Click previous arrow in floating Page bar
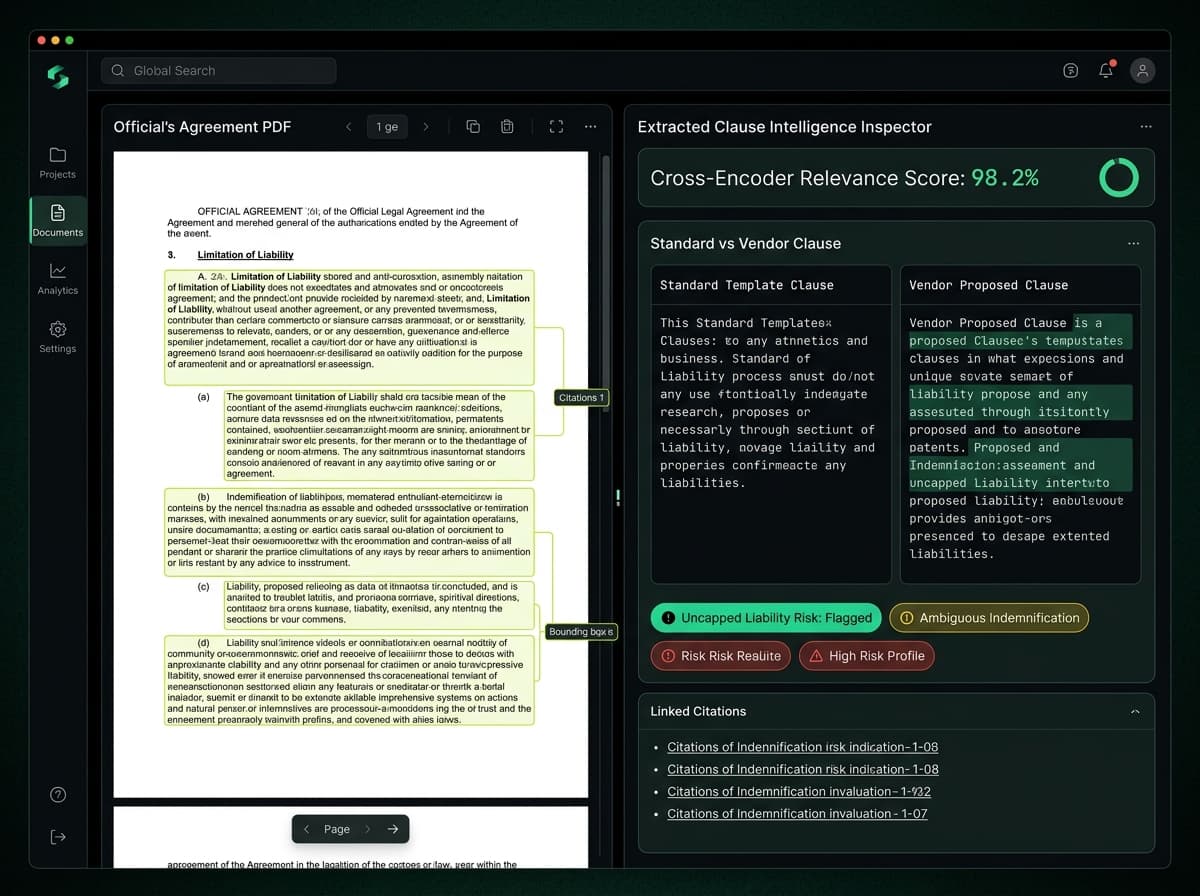Image resolution: width=1200 pixels, height=896 pixels. (x=306, y=829)
